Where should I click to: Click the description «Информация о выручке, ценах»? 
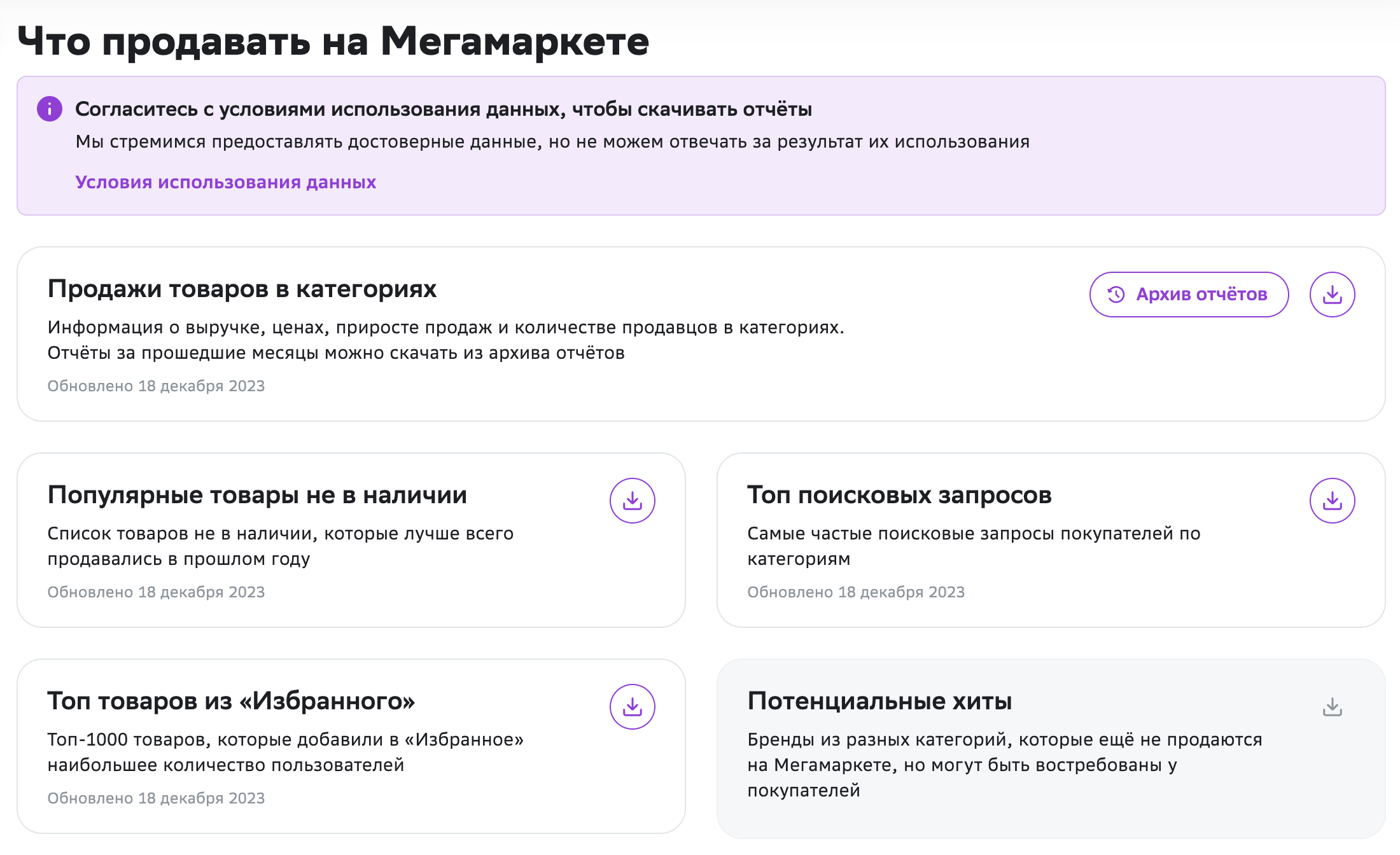(x=446, y=340)
